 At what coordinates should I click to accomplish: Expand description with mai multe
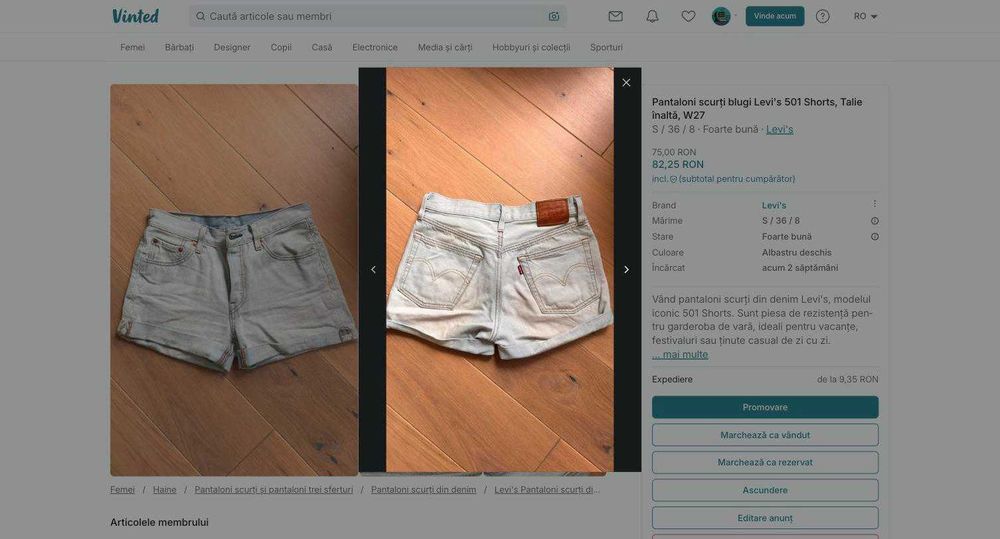tap(680, 355)
